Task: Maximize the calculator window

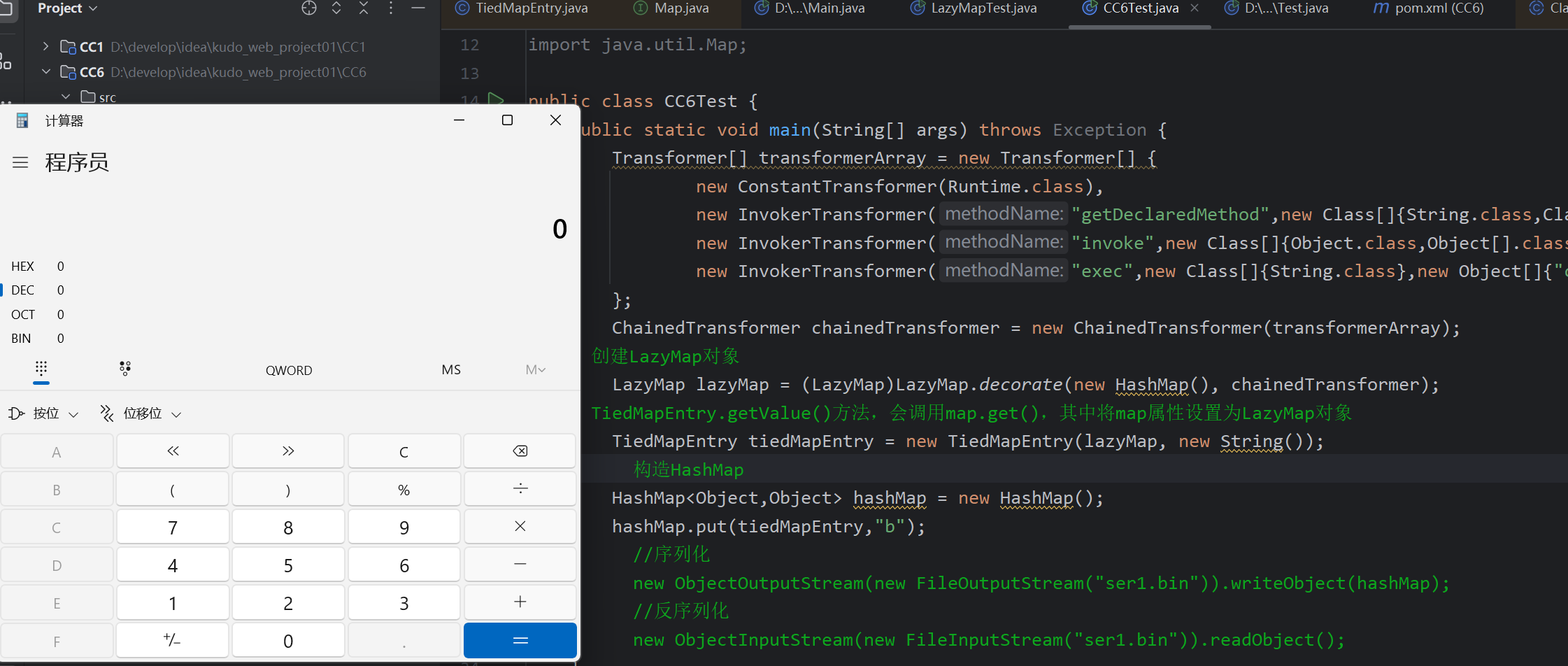Action: pos(507,120)
